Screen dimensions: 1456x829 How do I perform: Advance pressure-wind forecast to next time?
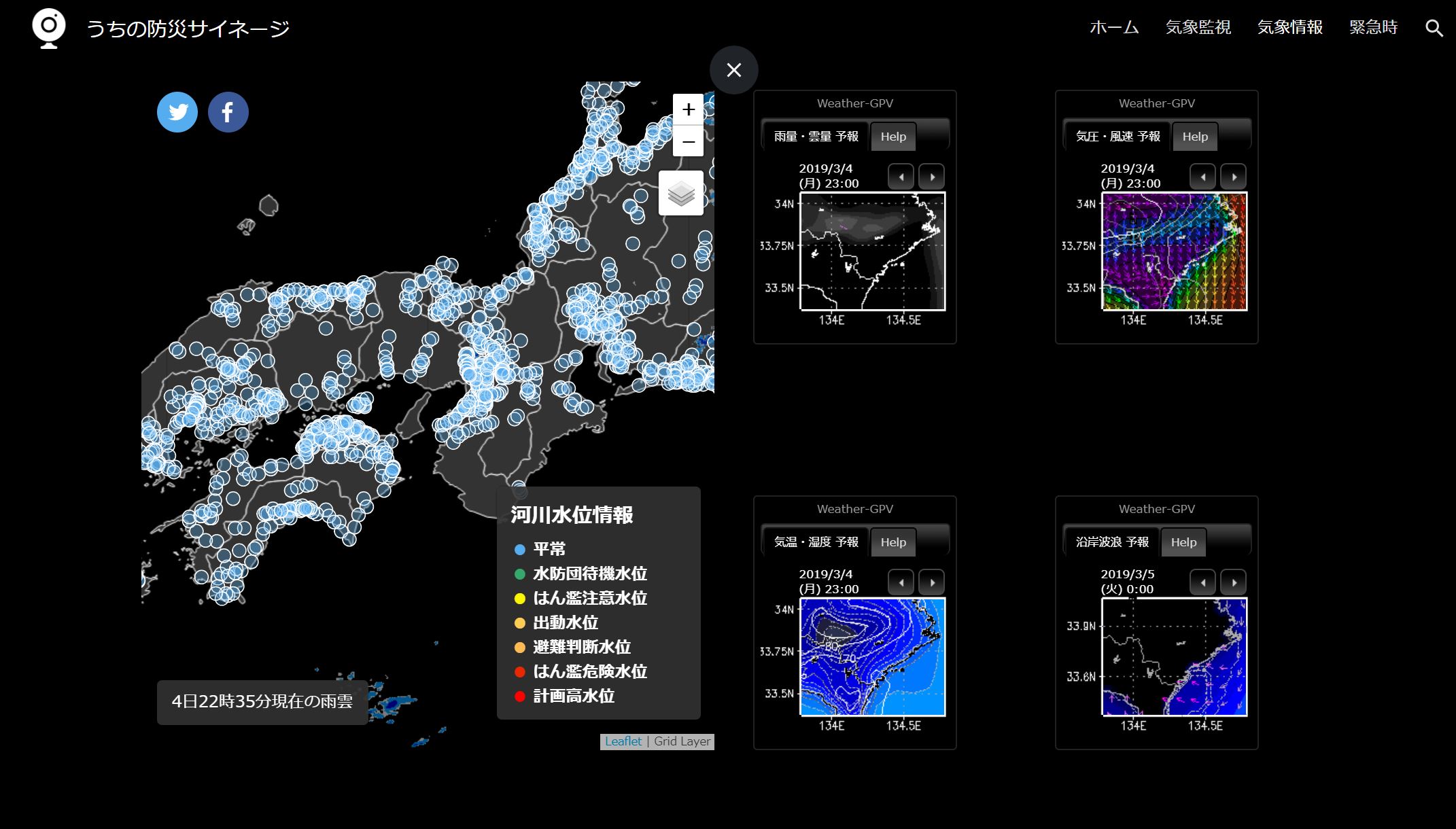tap(1234, 177)
